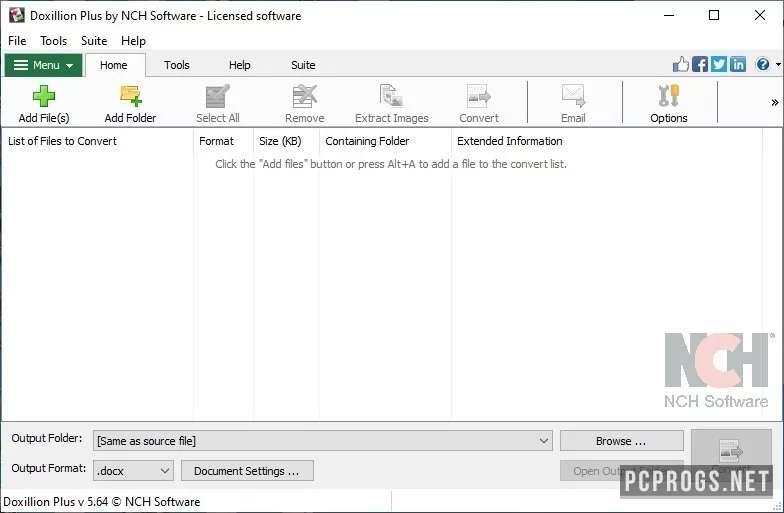
Task: Click the Doxillion Plus v 5.64 status text
Action: [x=102, y=502]
